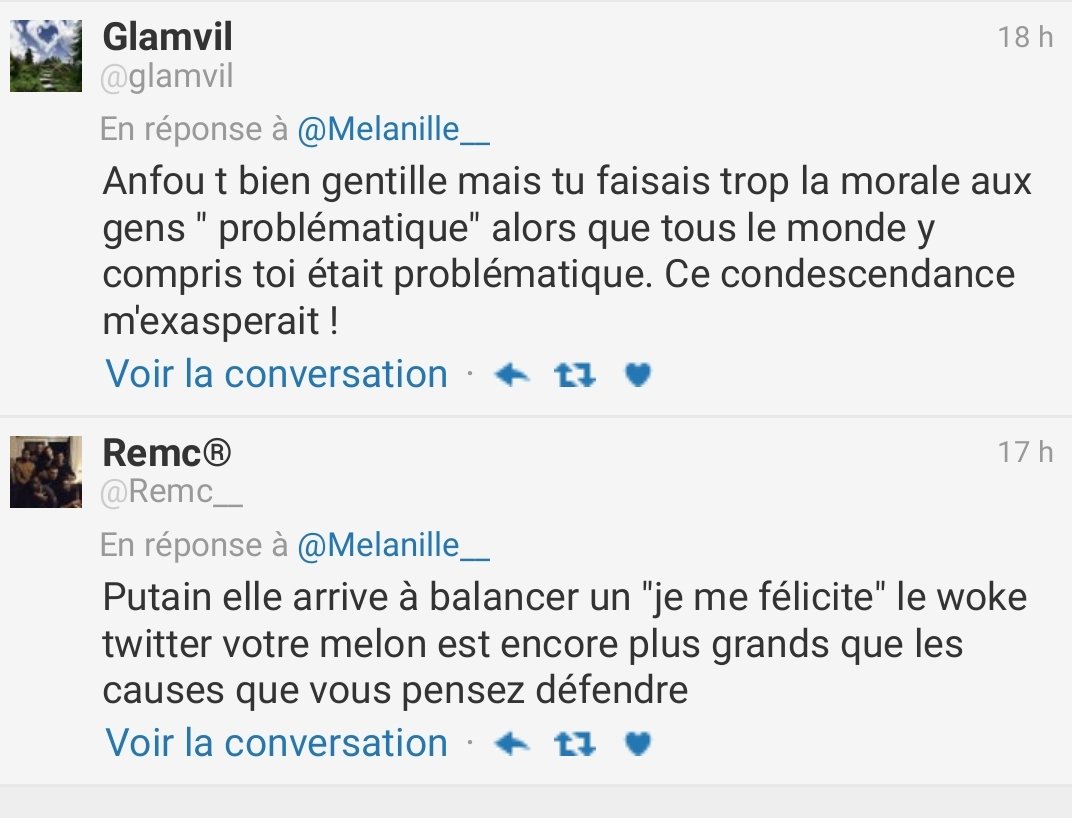Open tweet text starting with "Putain elle arrive"
Image resolution: width=1072 pixels, height=818 pixels.
coord(565,644)
